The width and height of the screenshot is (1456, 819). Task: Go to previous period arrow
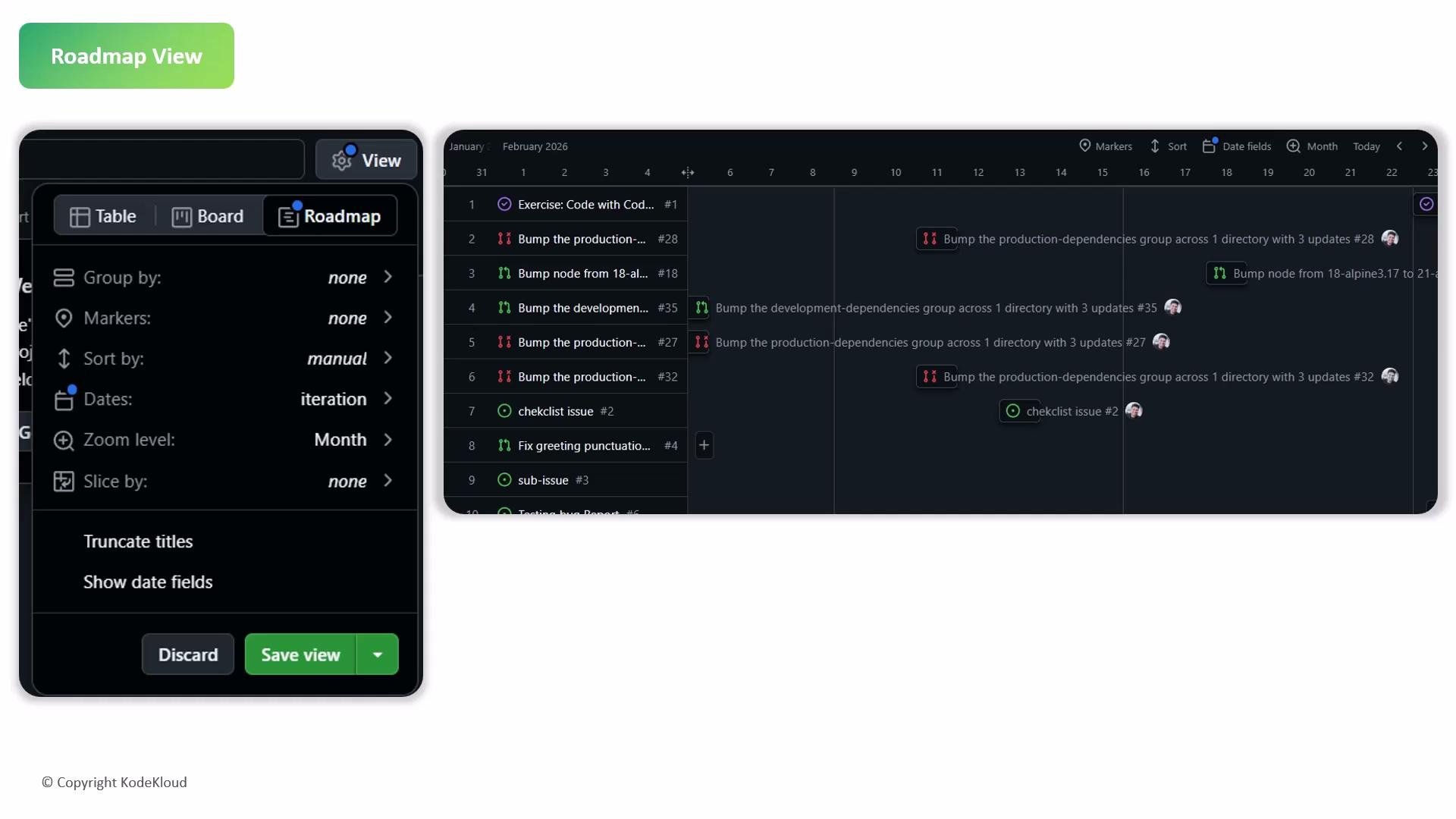tap(1400, 146)
